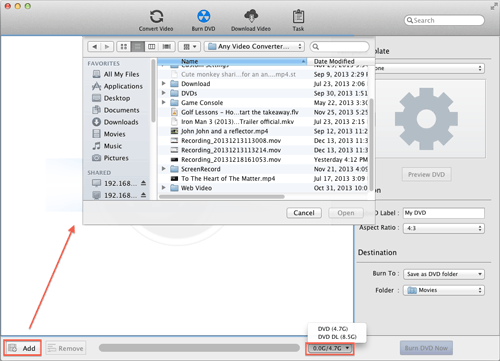Open Applications in the sidebar
The width and height of the screenshot is (500, 361).
coord(117,86)
